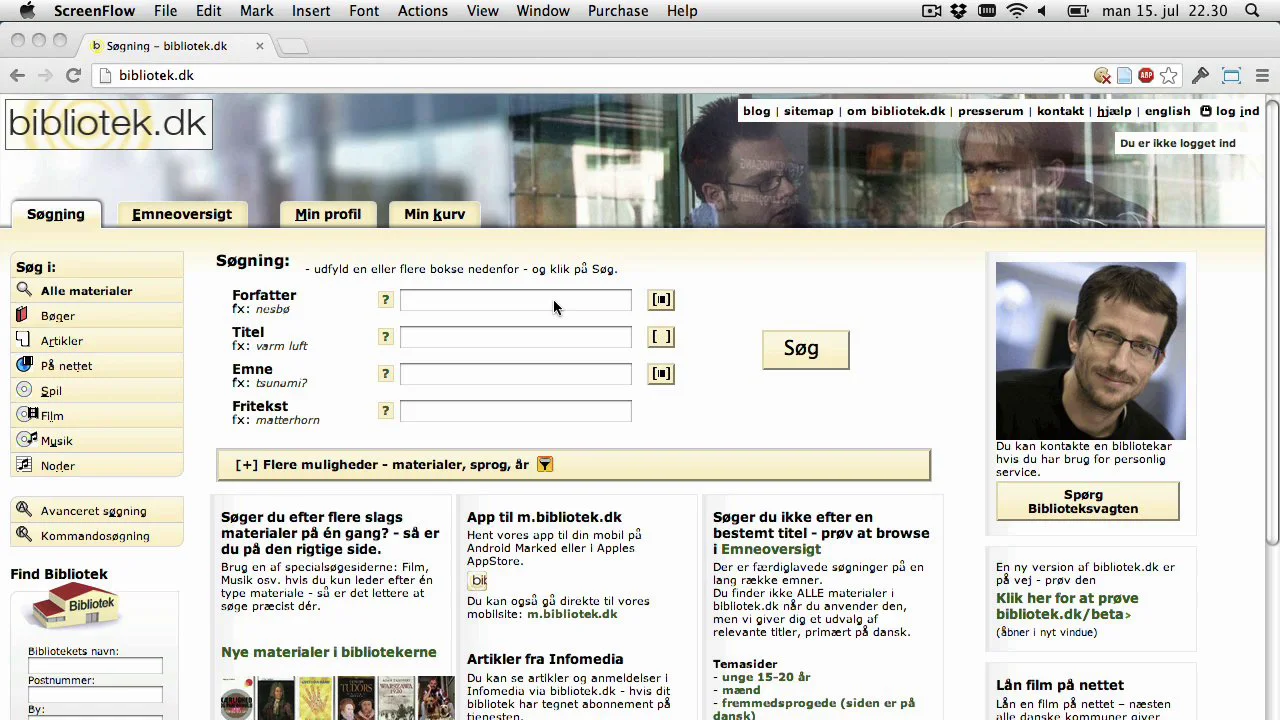The image size is (1280, 720).
Task: Open Spotlight search in the menu bar
Action: coord(1252,11)
